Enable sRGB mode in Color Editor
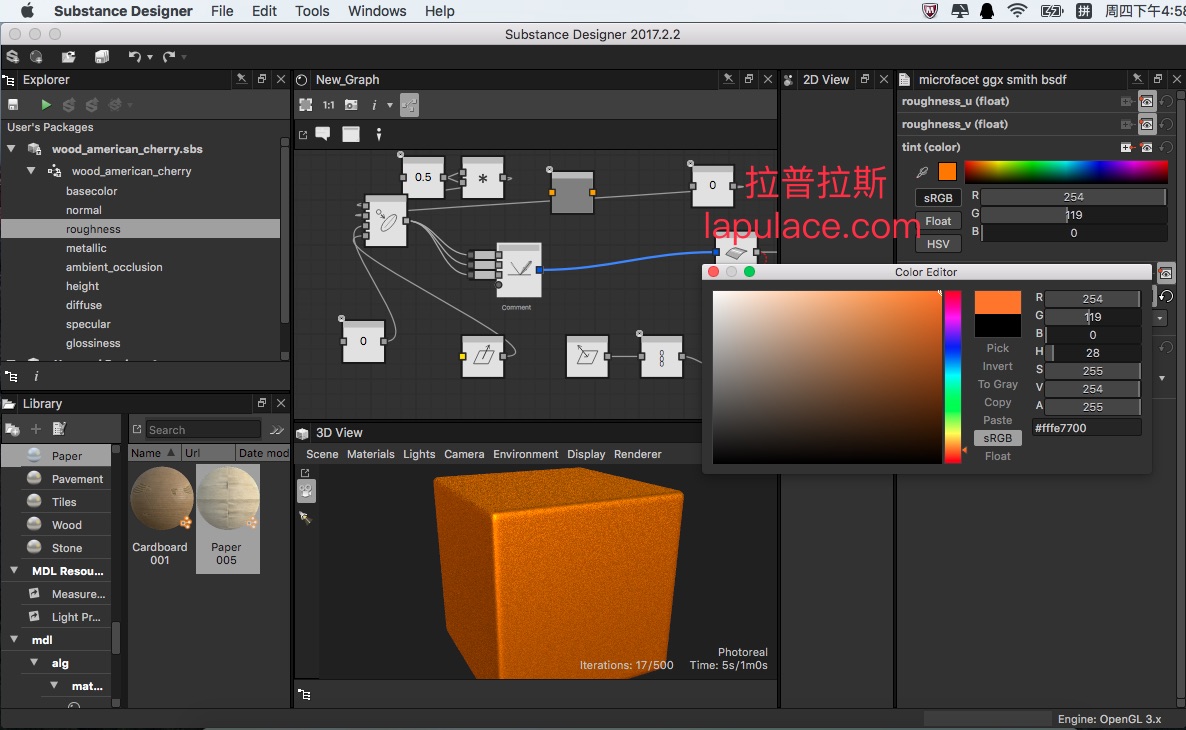Viewport: 1186px width, 730px height. (997, 438)
